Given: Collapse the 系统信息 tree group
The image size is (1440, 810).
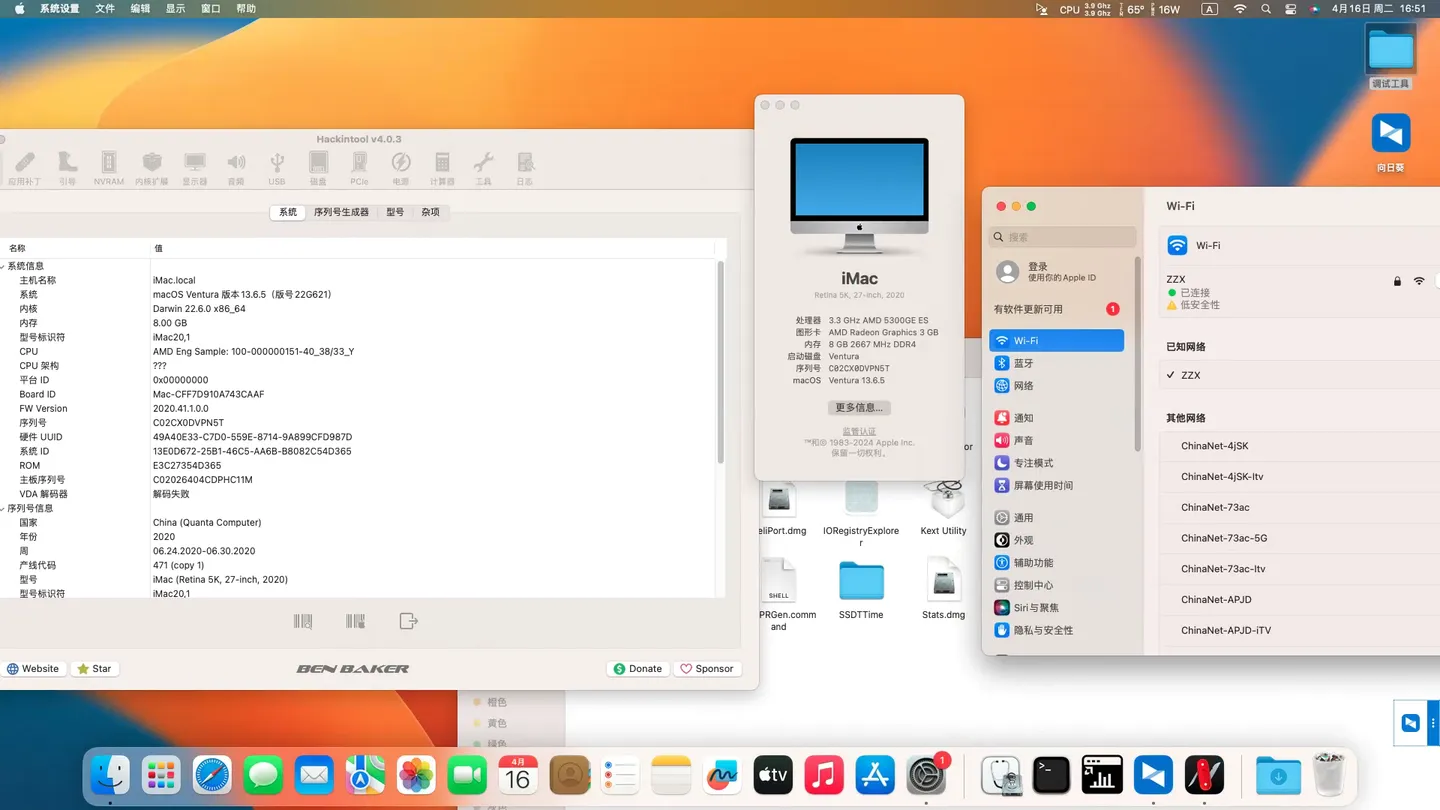Looking at the screenshot, I should (4, 266).
